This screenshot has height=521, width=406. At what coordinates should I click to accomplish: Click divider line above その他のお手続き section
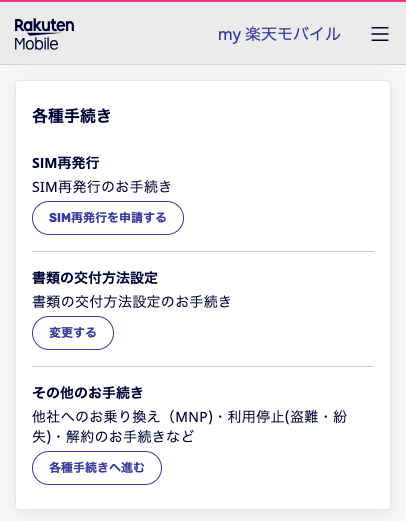click(x=203, y=366)
